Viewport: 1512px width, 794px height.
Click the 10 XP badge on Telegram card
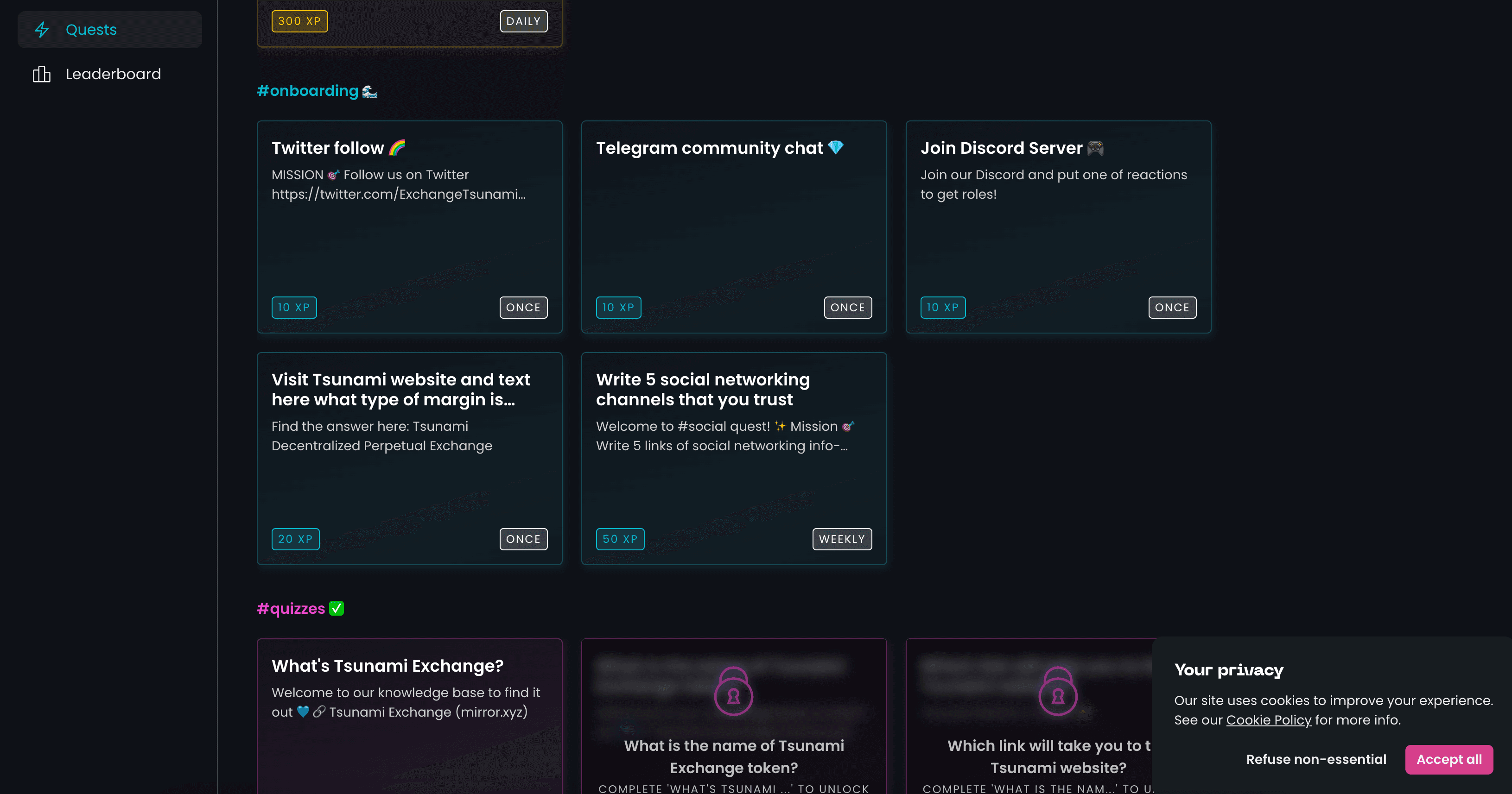[619, 307]
